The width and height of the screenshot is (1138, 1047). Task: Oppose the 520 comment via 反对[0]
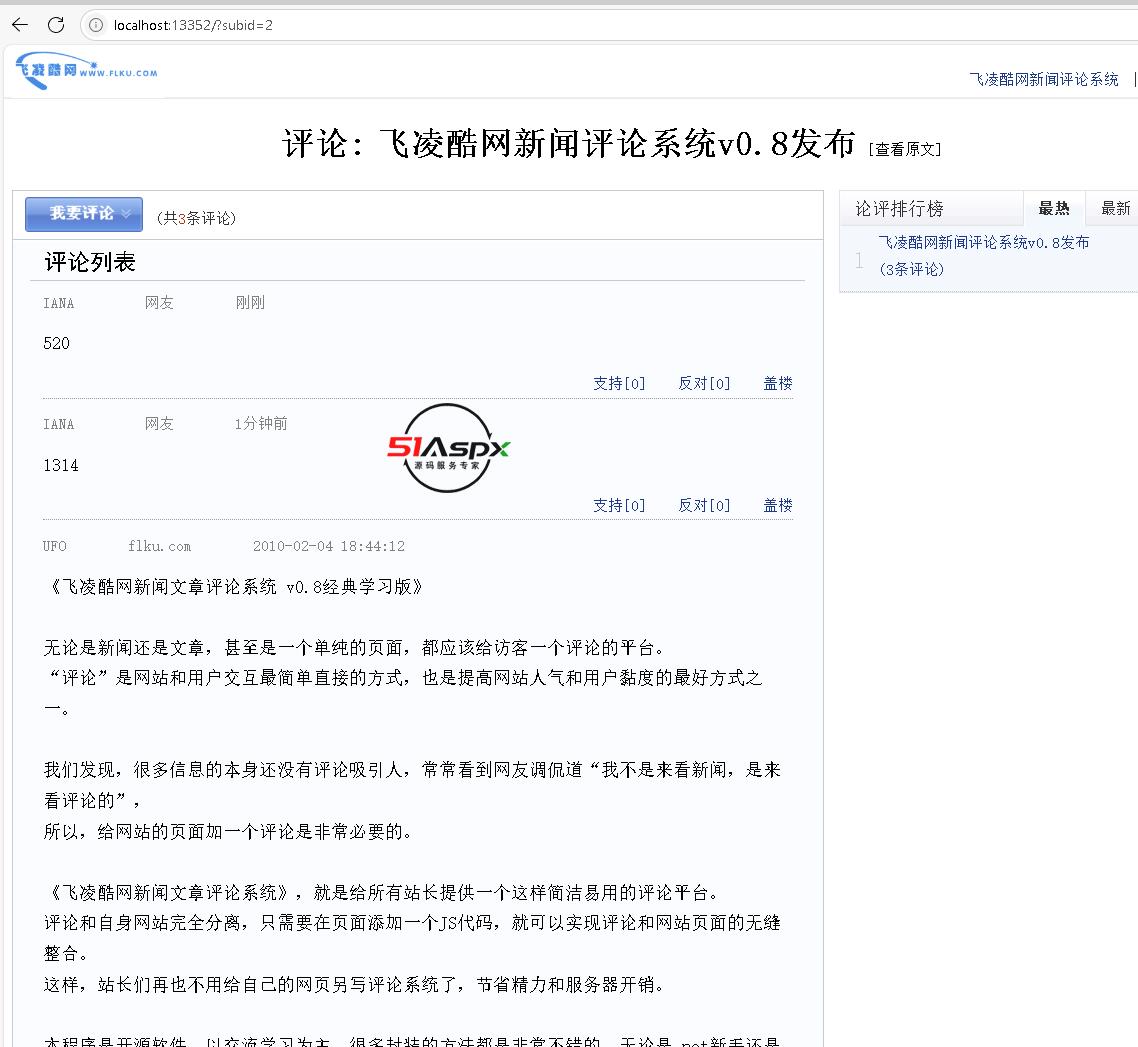click(704, 383)
